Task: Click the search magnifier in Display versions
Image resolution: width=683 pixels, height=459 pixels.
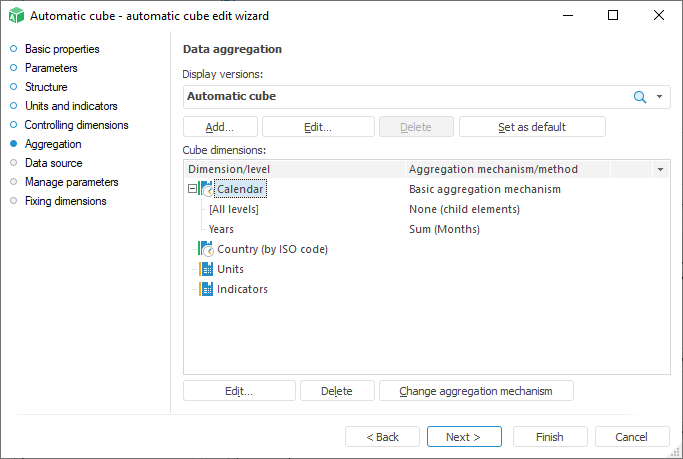Action: click(x=640, y=97)
